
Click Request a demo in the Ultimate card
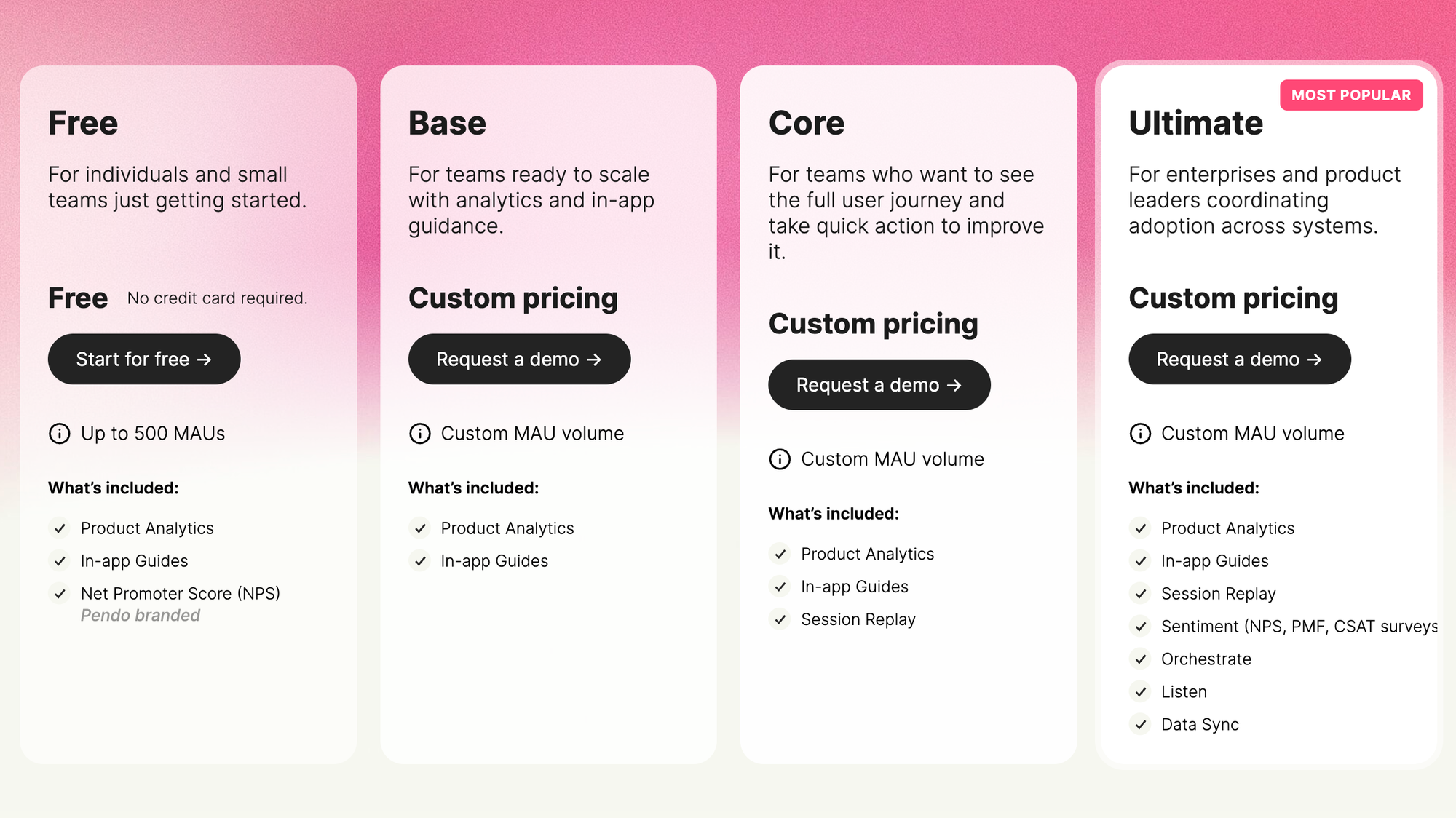coord(1238,359)
